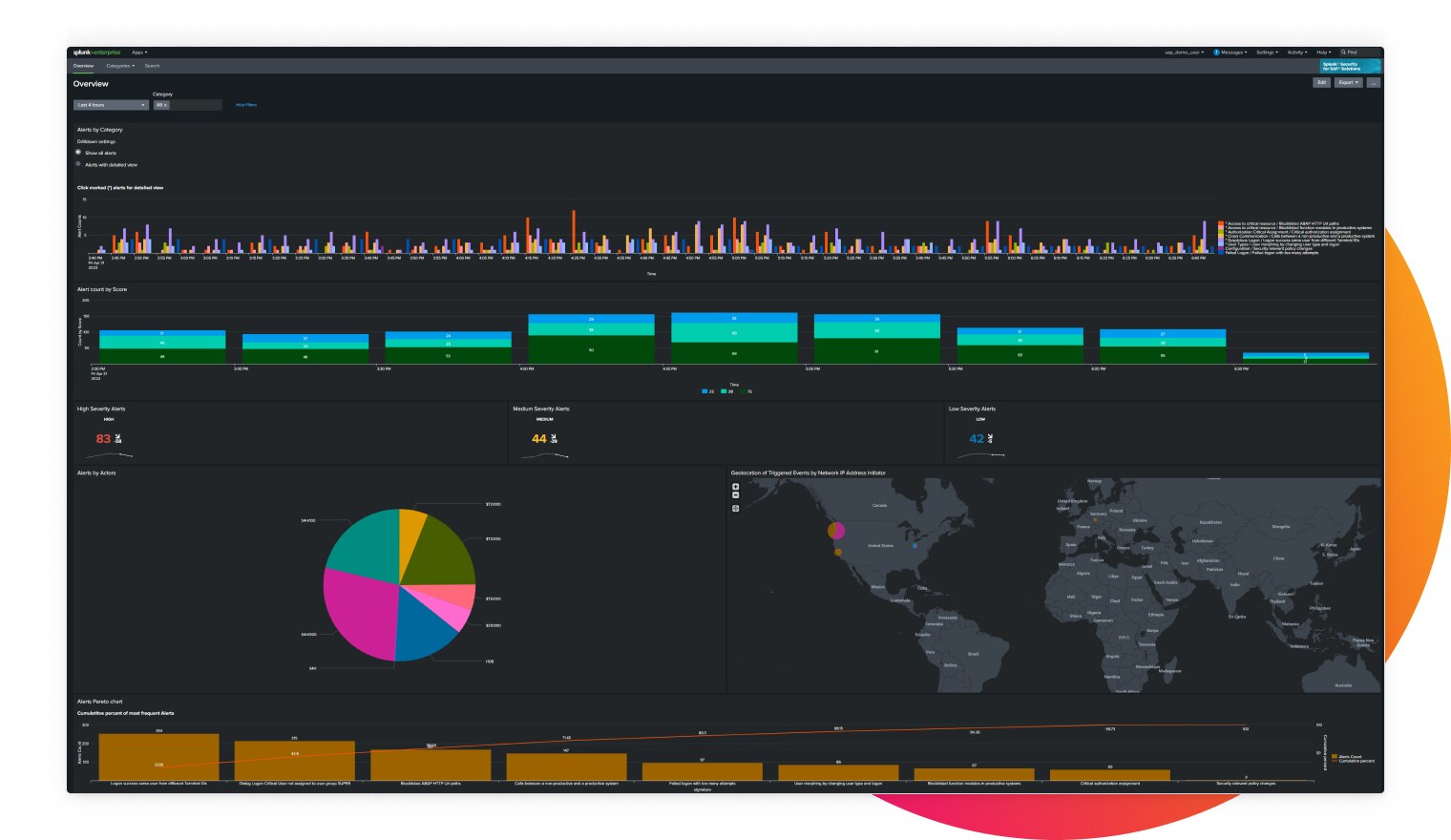This screenshot has height=840, width=1451.
Task: Select the Alerts with detailed view option
Action: tap(78, 163)
